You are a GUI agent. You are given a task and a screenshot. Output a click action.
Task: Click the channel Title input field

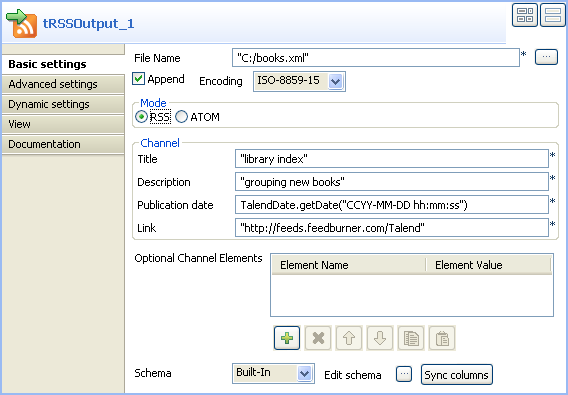pos(392,159)
